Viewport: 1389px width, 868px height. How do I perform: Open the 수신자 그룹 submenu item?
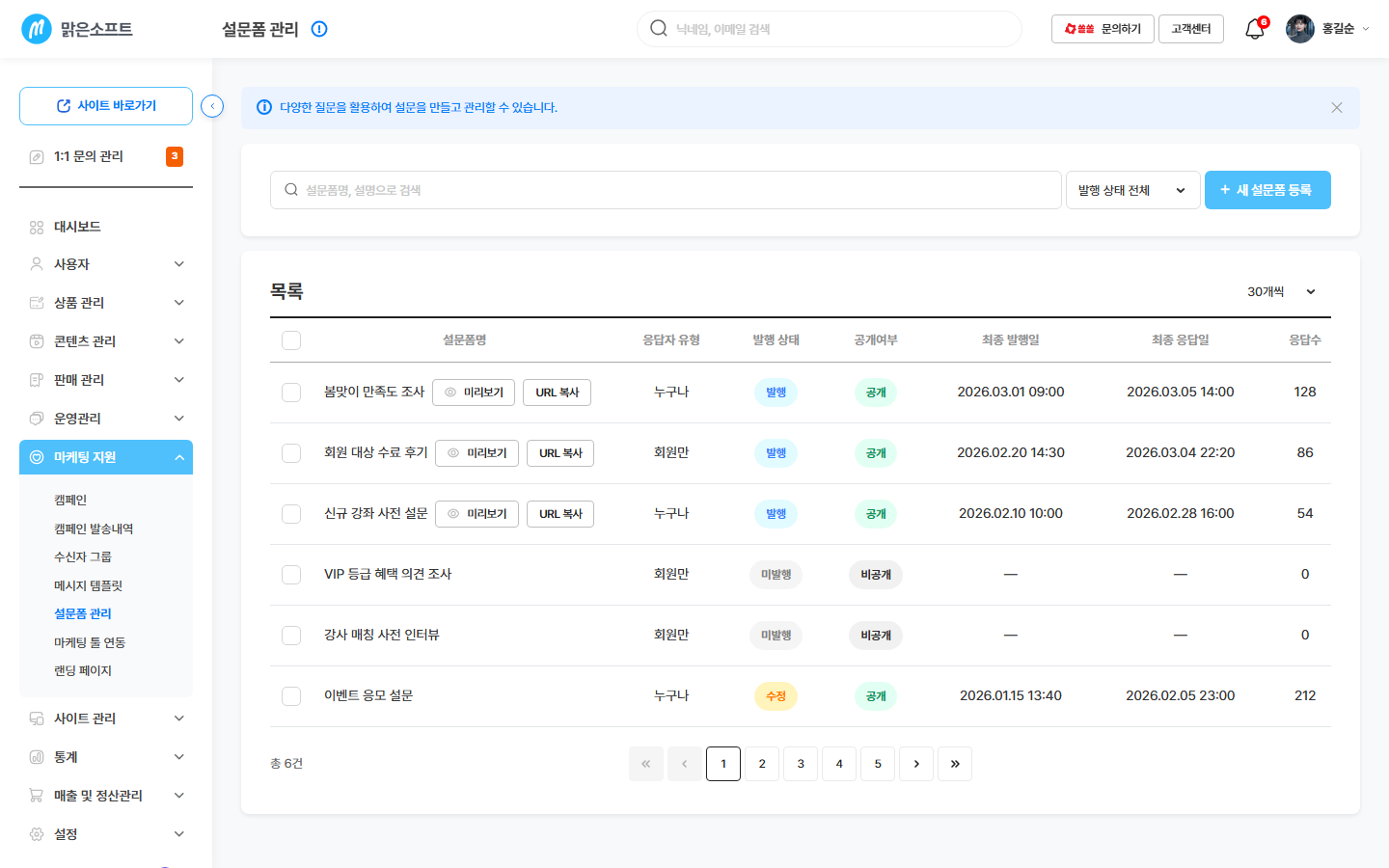pos(83,556)
